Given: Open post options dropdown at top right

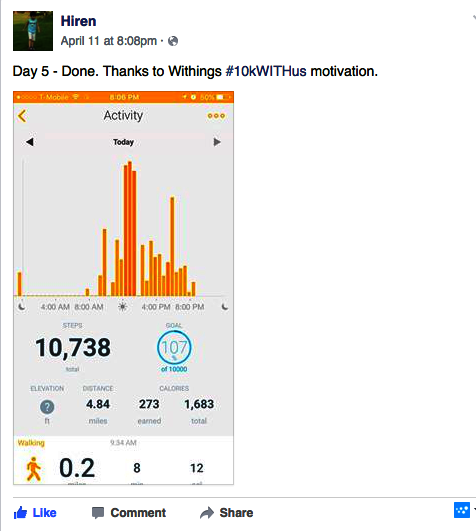Looking at the screenshot, I should pyautogui.click(x=474, y=18).
